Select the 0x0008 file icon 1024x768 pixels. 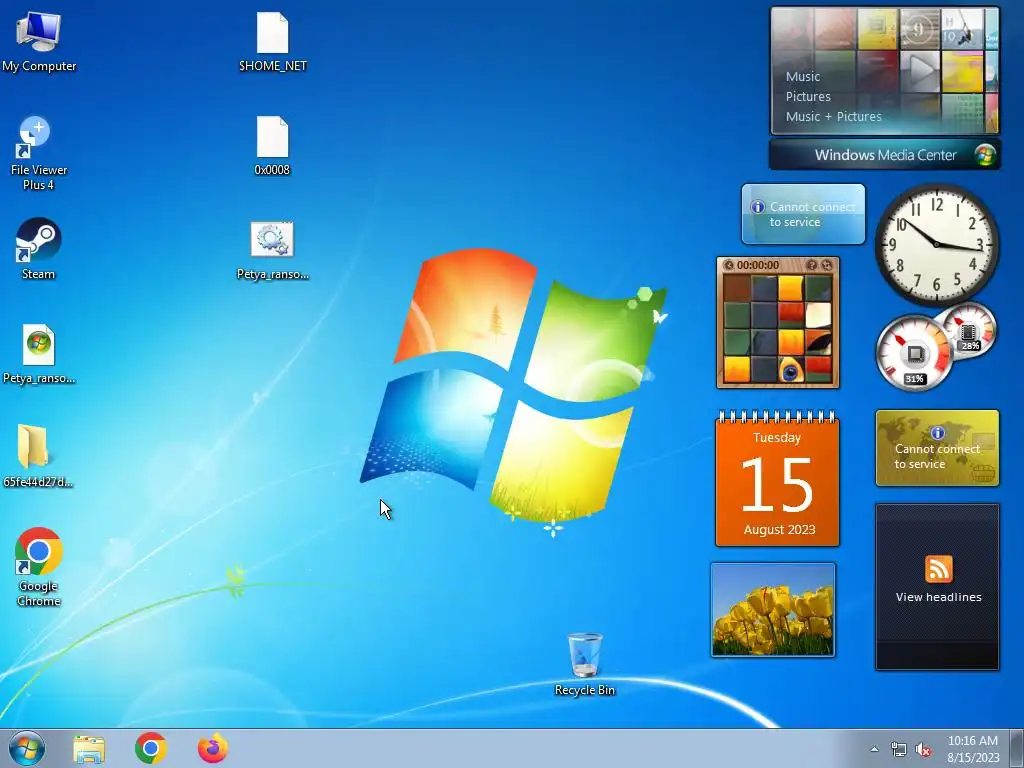(x=272, y=146)
